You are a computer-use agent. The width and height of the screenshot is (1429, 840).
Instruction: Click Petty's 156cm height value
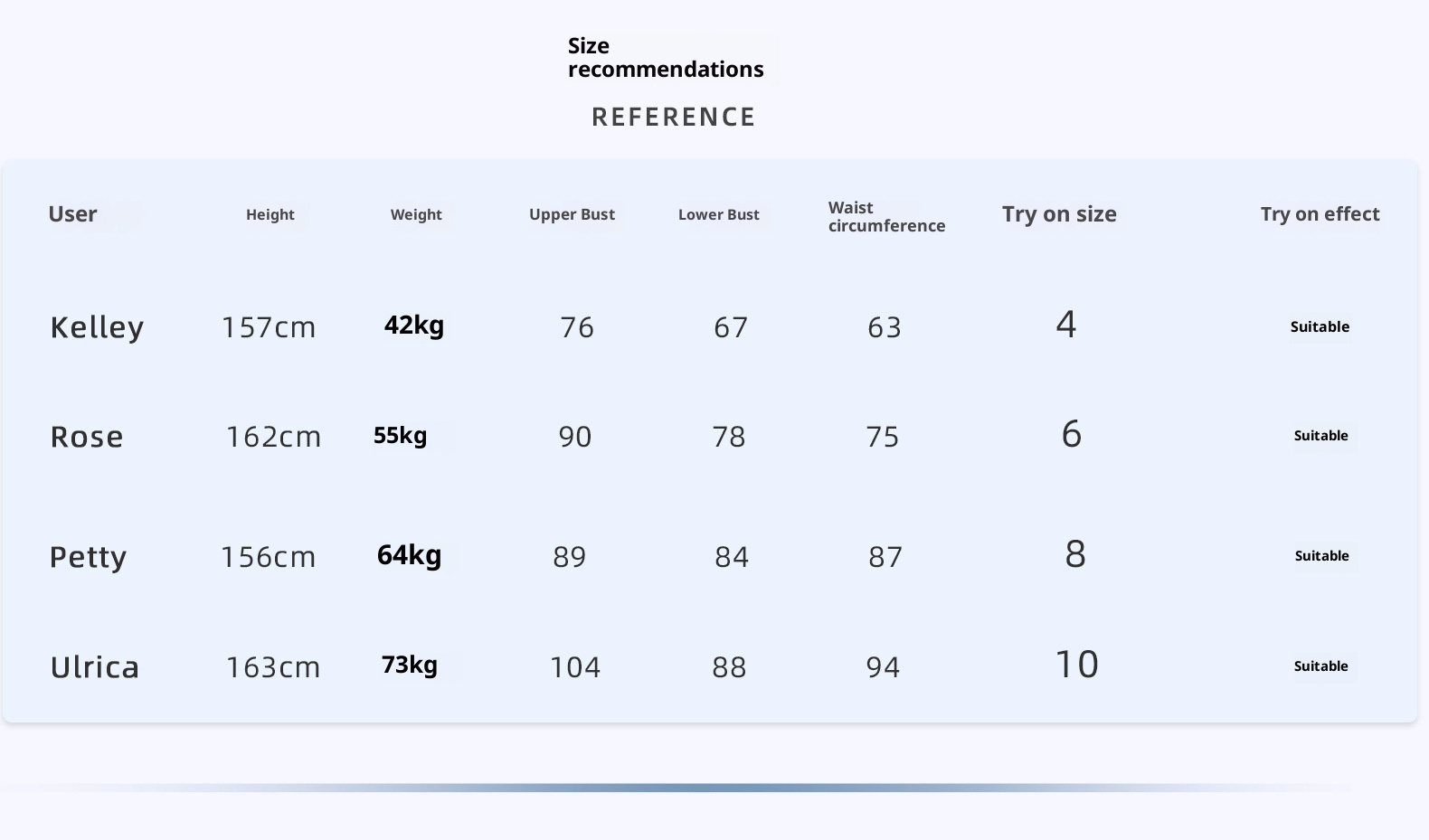tap(269, 557)
